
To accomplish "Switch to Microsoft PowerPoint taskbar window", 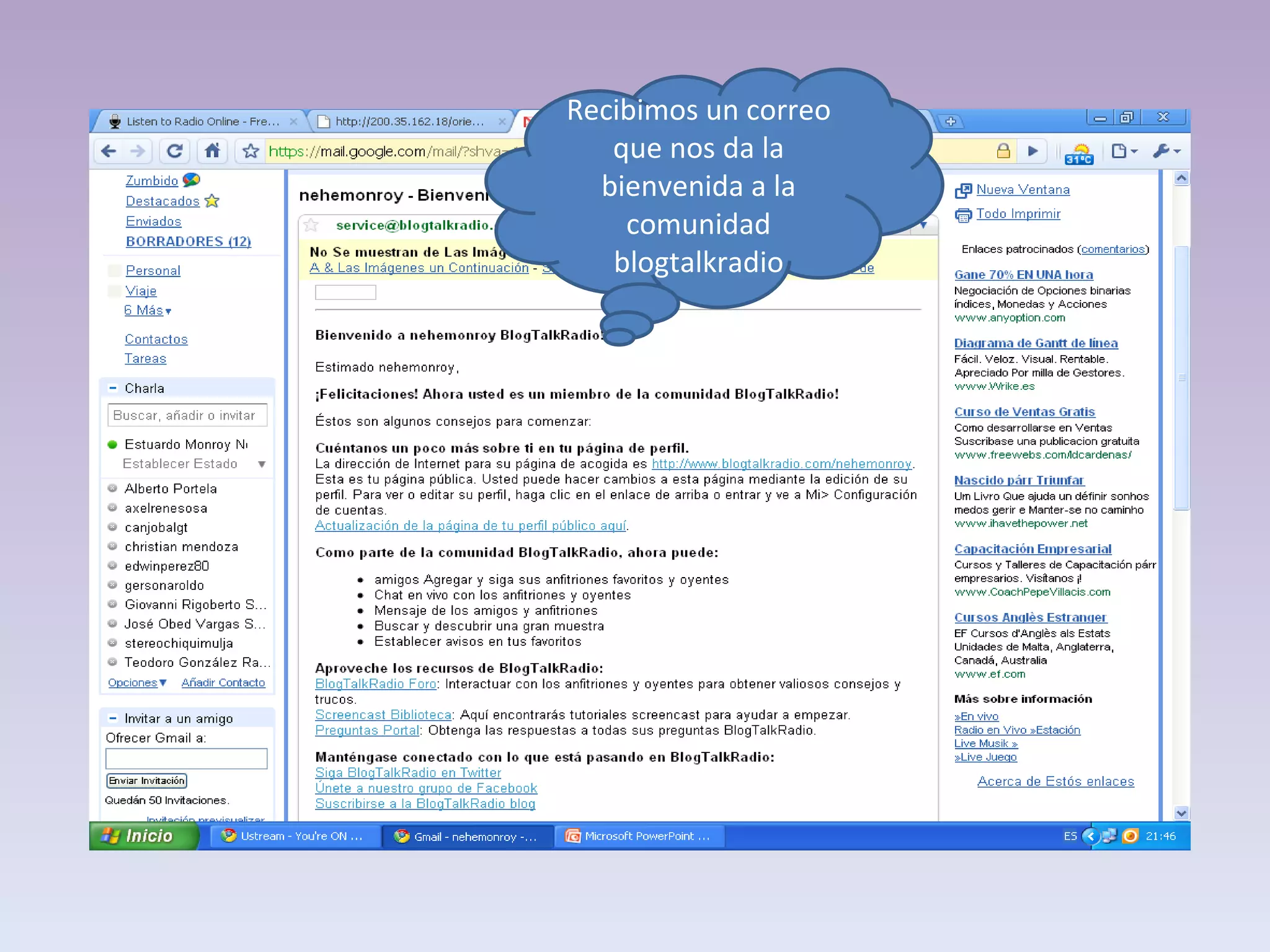I will click(x=639, y=836).
